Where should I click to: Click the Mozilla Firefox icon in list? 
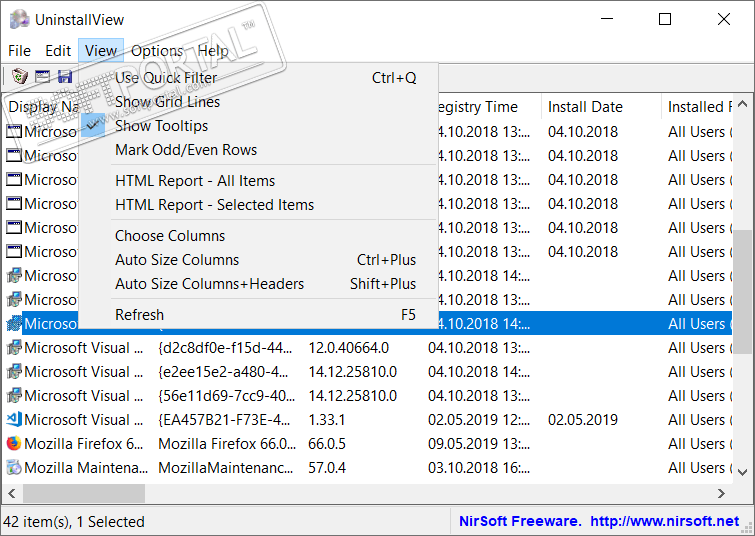(x=14, y=443)
